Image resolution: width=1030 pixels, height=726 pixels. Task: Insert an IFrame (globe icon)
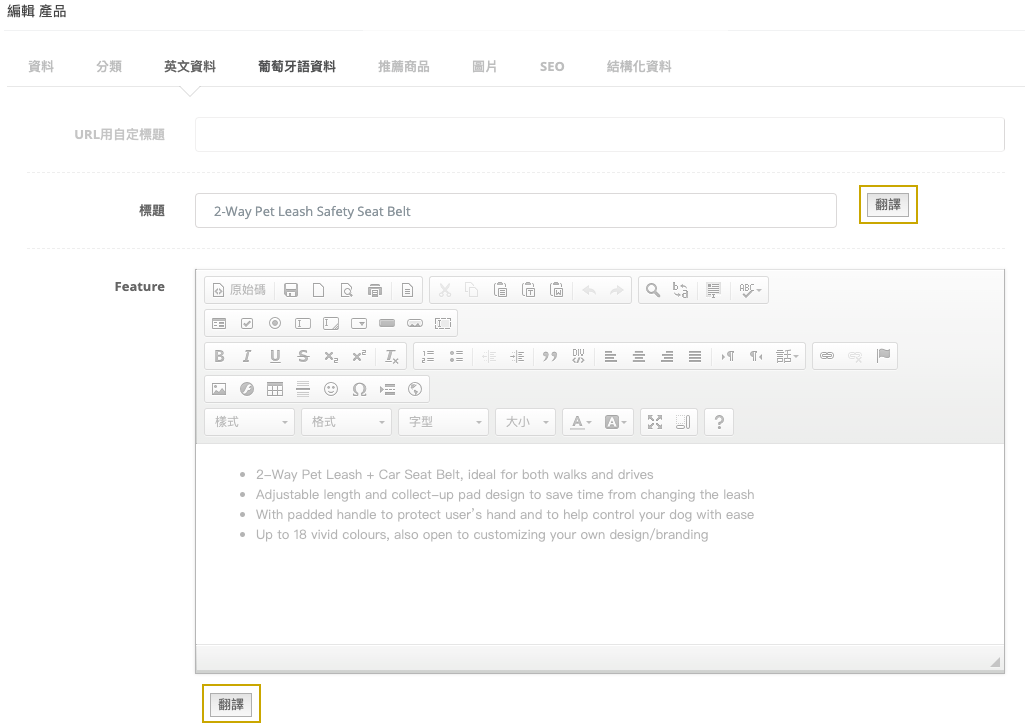415,389
